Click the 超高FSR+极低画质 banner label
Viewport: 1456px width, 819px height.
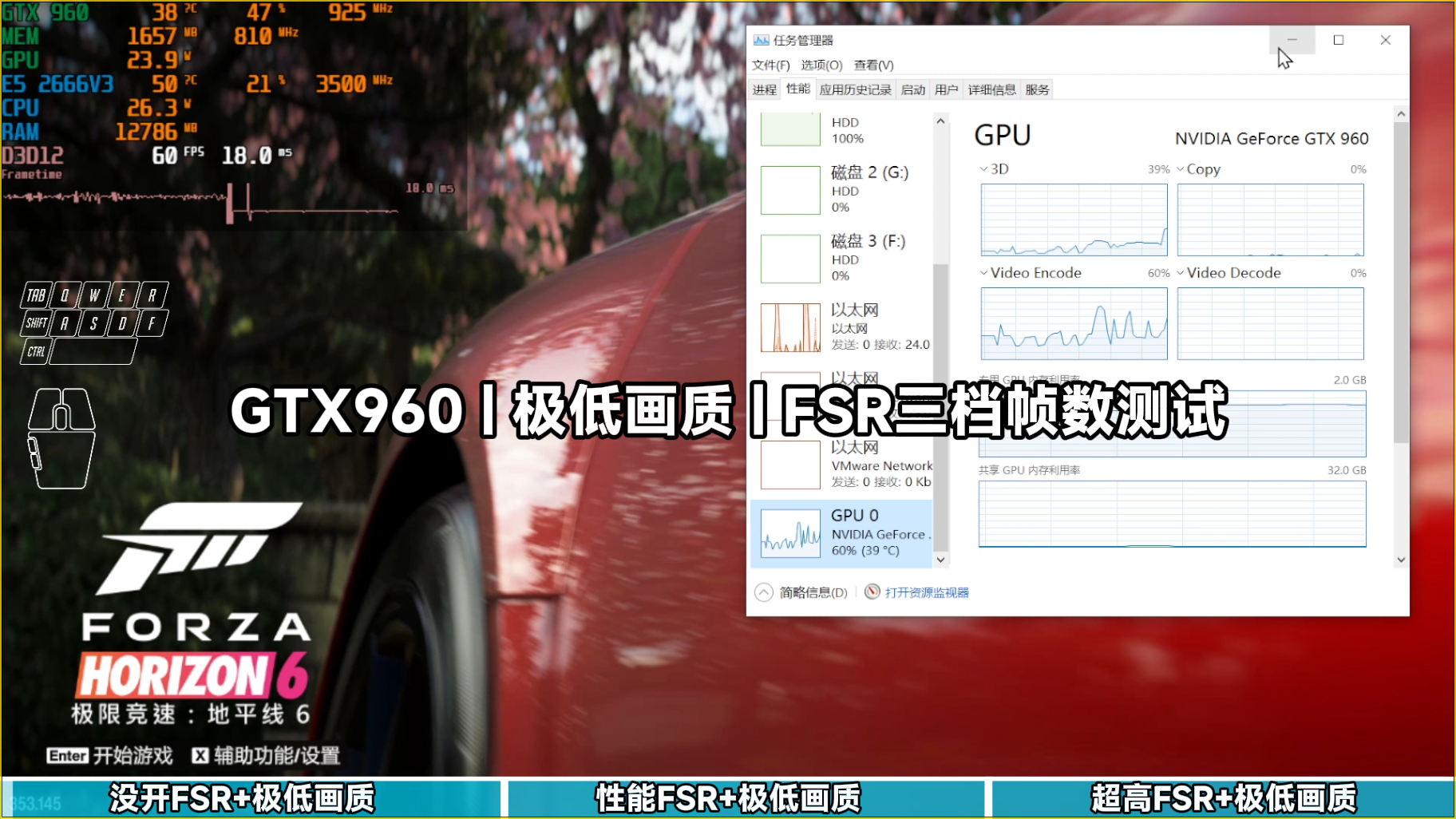pos(1224,798)
